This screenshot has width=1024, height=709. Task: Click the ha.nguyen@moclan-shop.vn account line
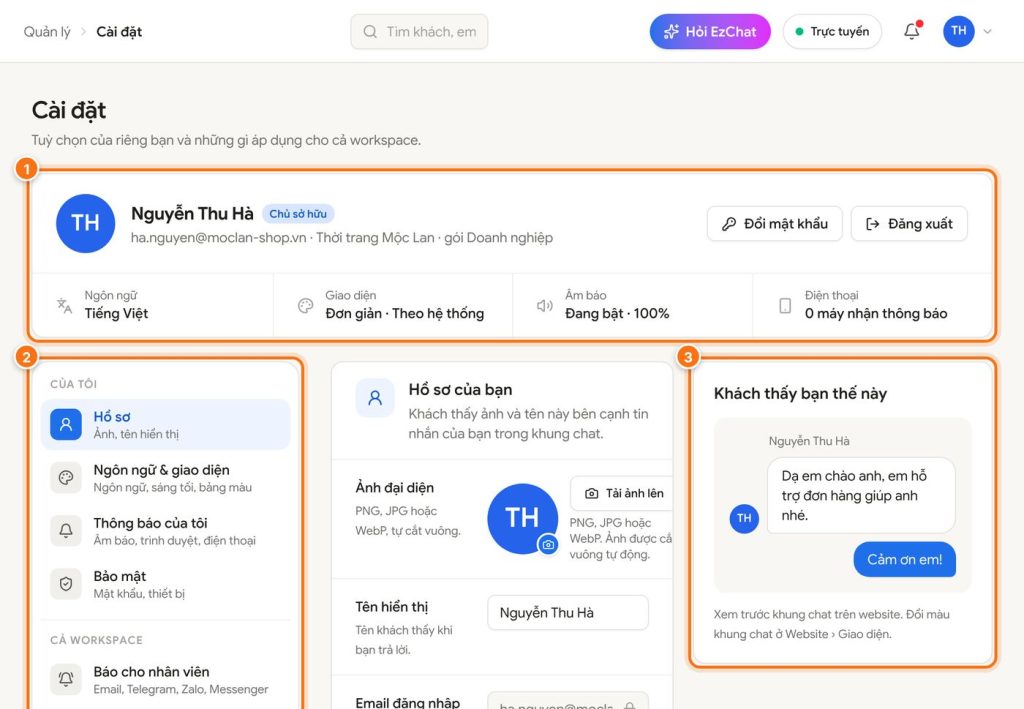pos(342,238)
